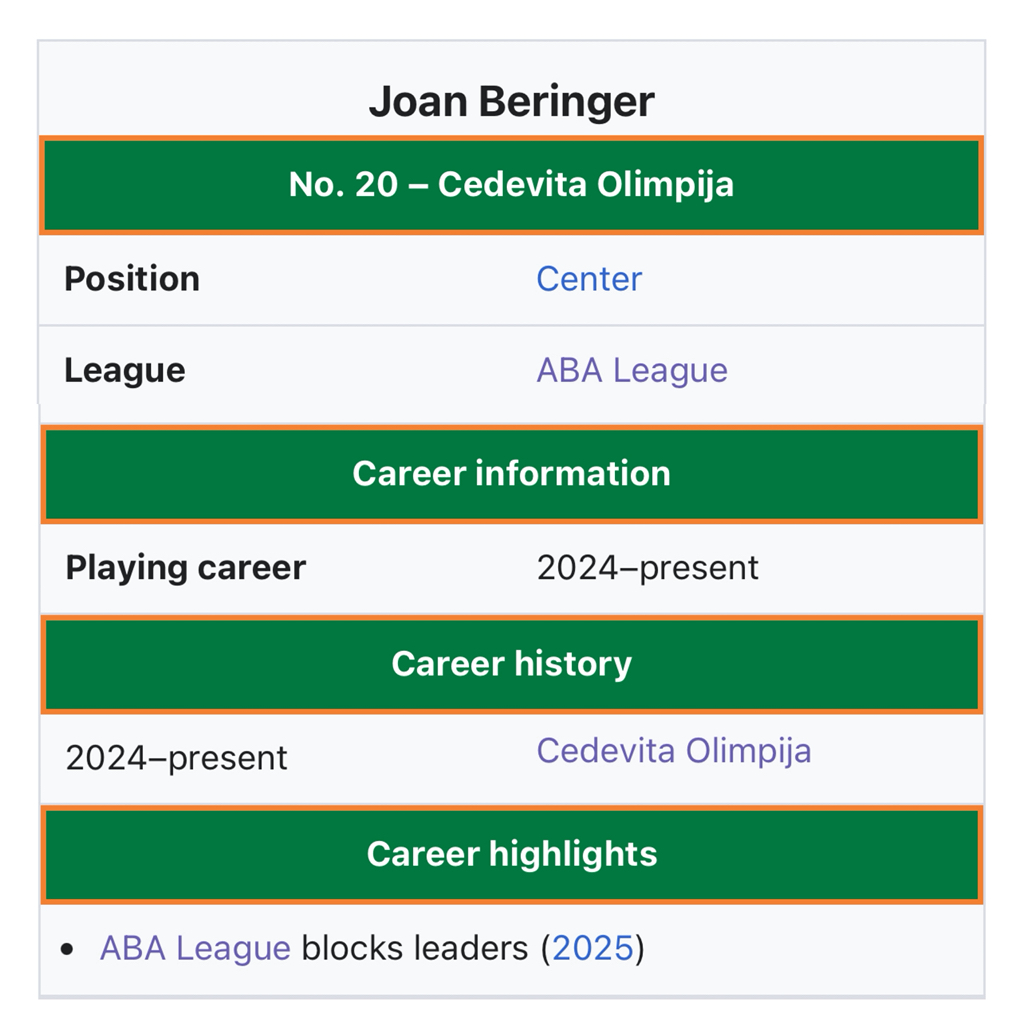Click 'present' in the Career history row
This screenshot has height=1024, width=1024.
coord(228,758)
